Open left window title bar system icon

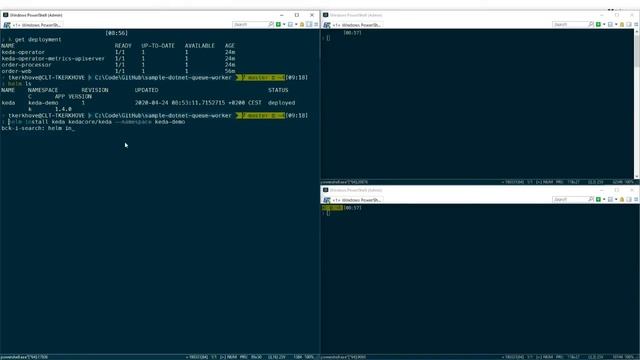(5, 15)
